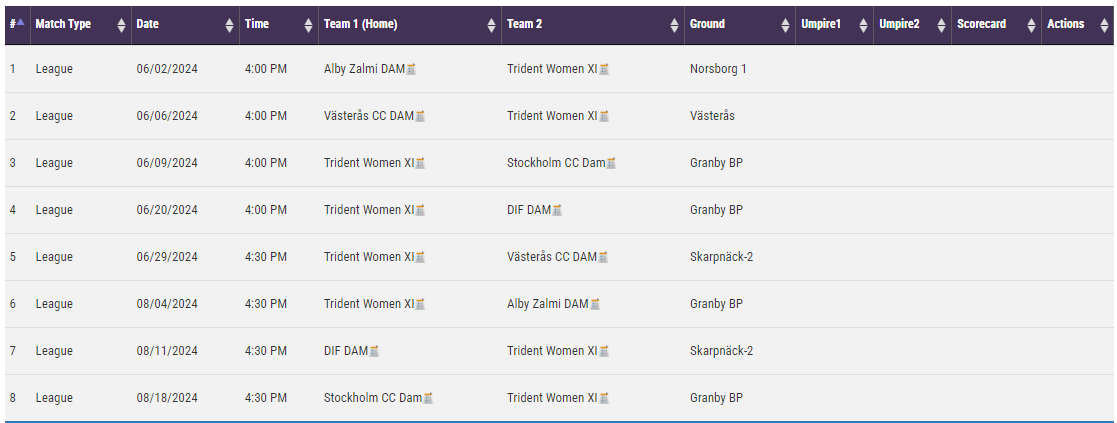Image resolution: width=1117 pixels, height=423 pixels.
Task: Click icon beside Västerås CC DAM in row 5
Action: click(x=603, y=257)
